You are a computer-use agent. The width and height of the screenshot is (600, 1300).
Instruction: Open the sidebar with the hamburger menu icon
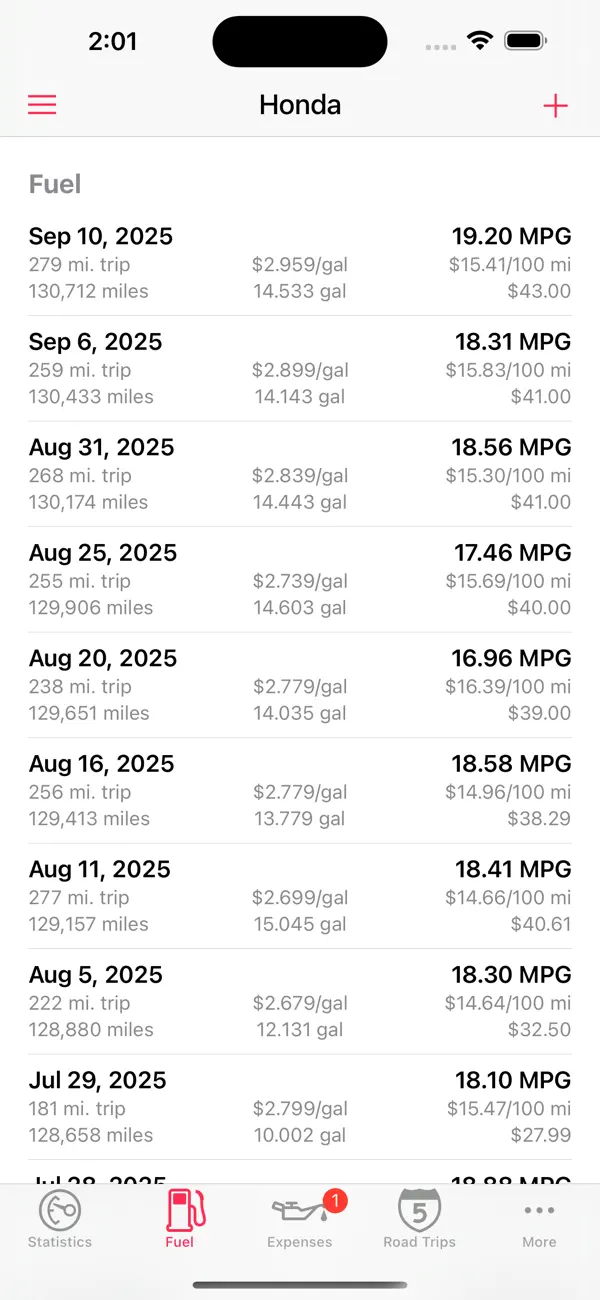tap(41, 104)
